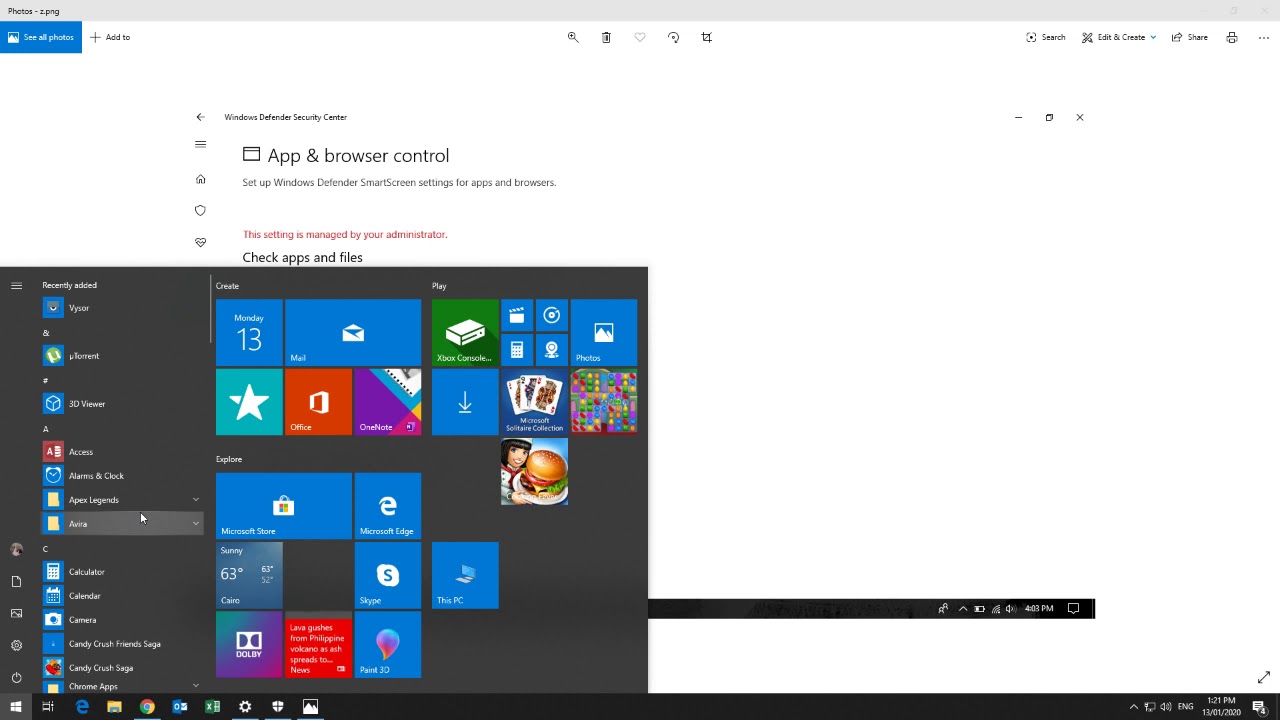Expand the Start menu hamburger
Viewport: 1280px width, 720px height.
[16, 286]
